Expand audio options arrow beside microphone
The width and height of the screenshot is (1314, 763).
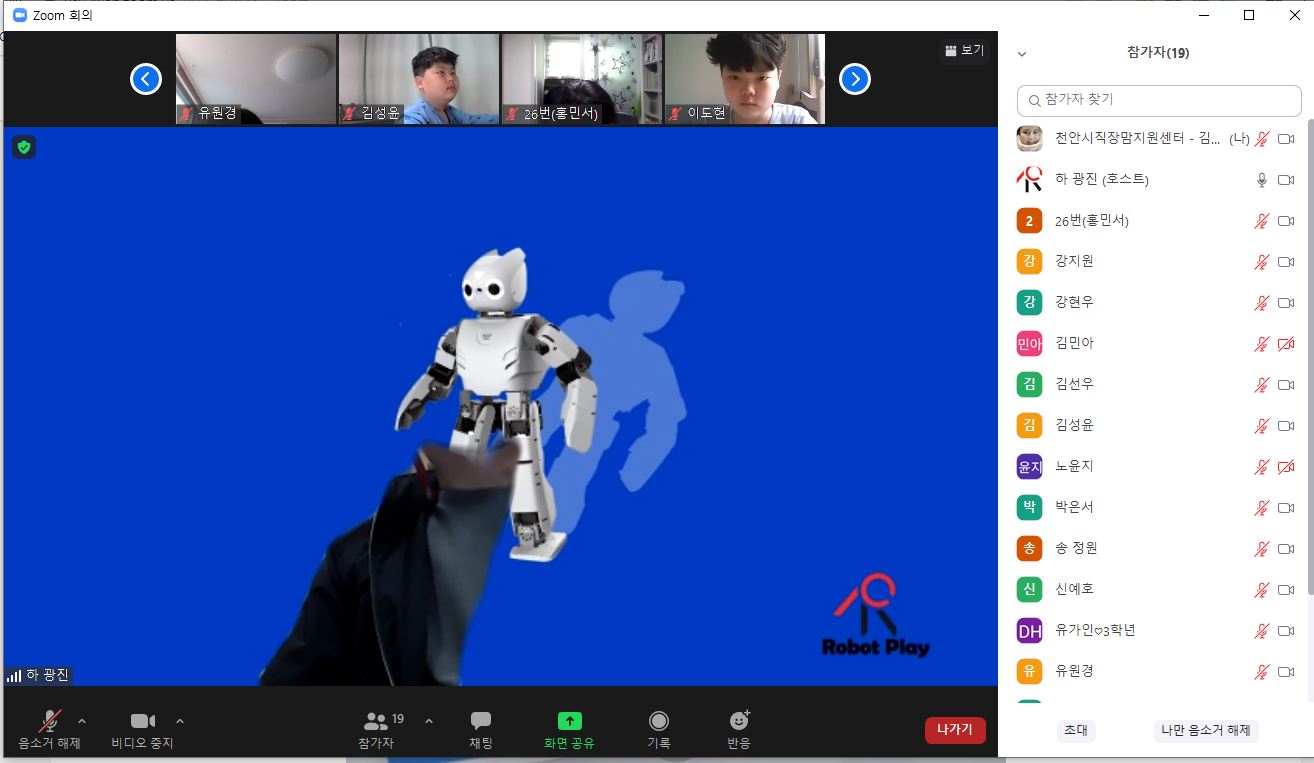click(x=82, y=720)
